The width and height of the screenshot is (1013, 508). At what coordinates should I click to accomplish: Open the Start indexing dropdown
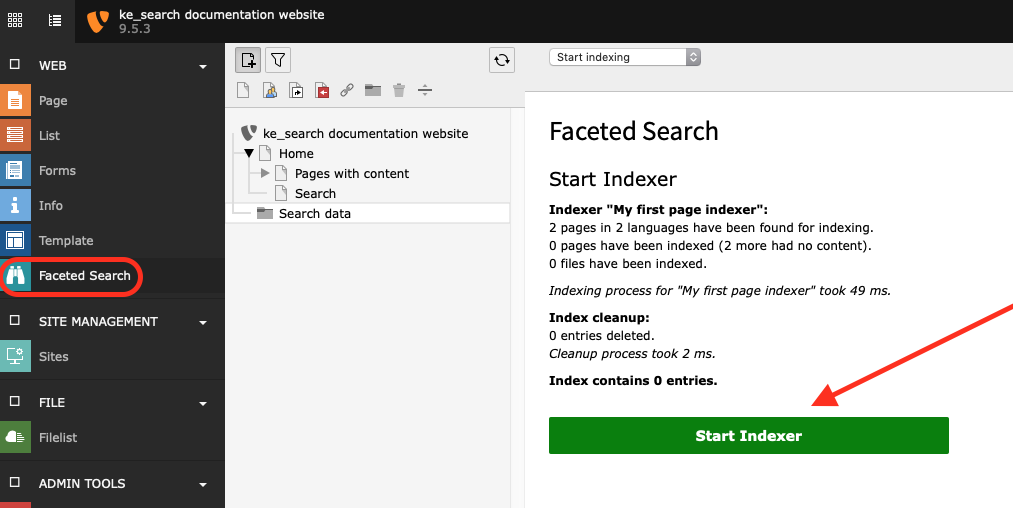[x=625, y=57]
